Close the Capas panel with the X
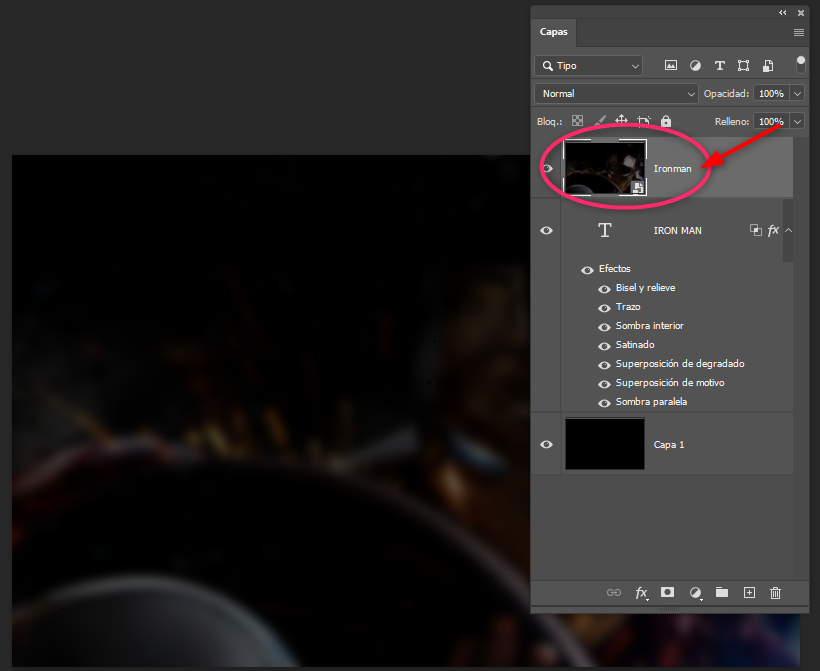Screen dimensions: 820x671 click(801, 13)
